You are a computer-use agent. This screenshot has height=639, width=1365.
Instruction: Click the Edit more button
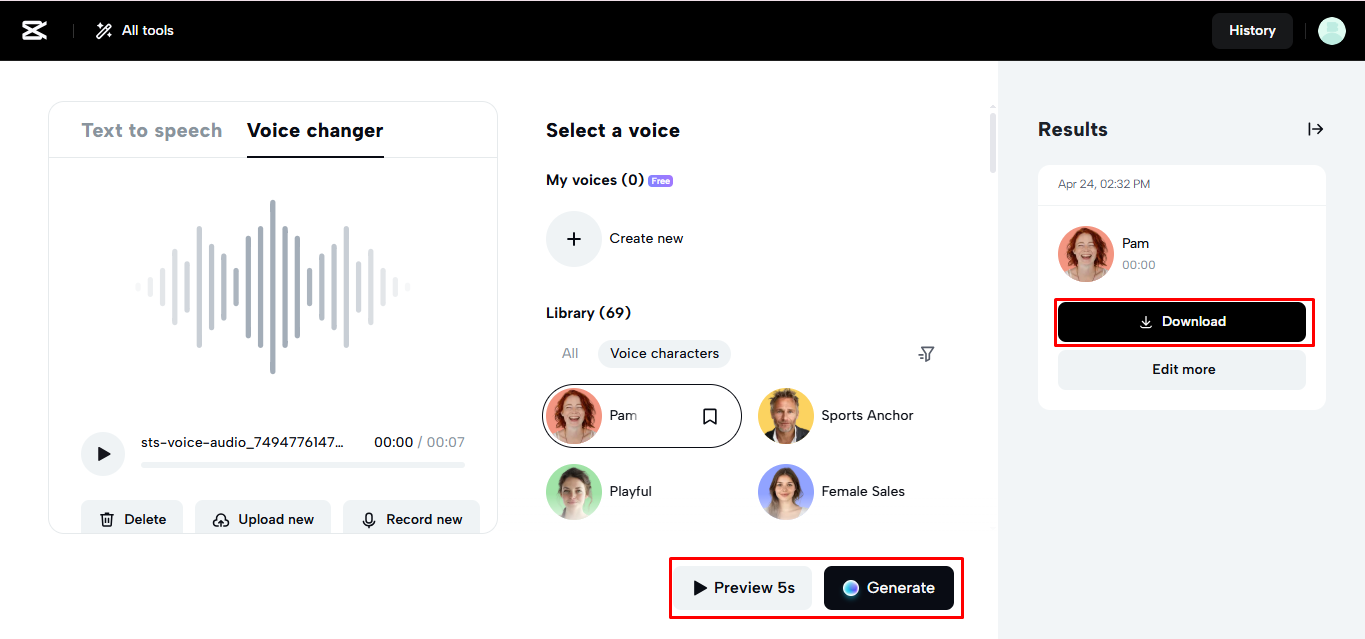click(x=1182, y=369)
